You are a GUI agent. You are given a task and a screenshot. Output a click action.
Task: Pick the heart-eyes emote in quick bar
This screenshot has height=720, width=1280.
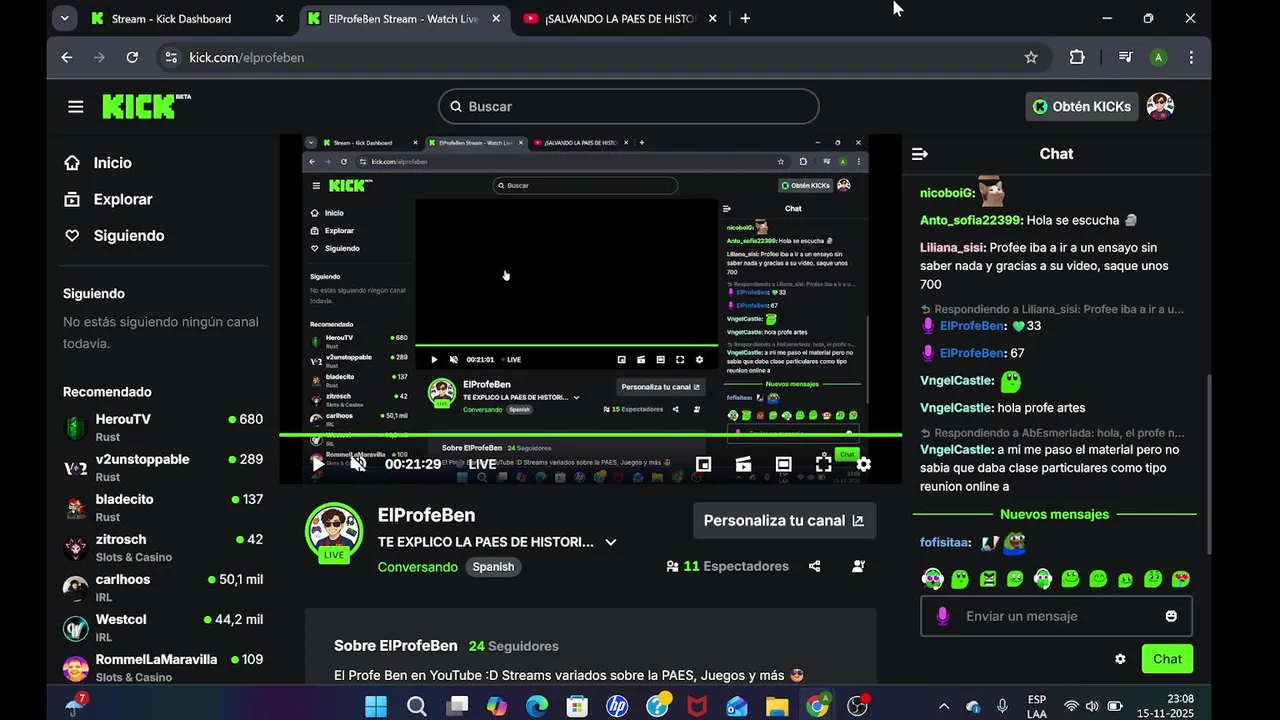point(1181,578)
